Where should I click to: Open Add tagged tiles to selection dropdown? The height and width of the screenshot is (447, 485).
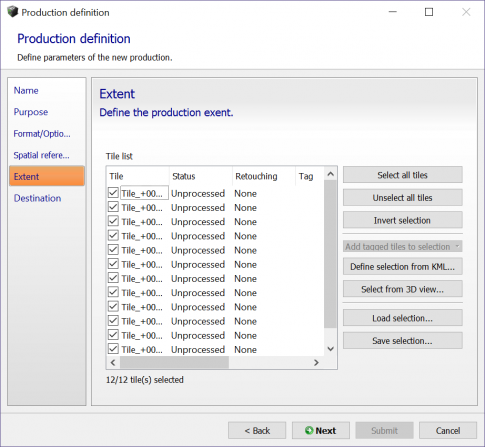click(x=402, y=246)
